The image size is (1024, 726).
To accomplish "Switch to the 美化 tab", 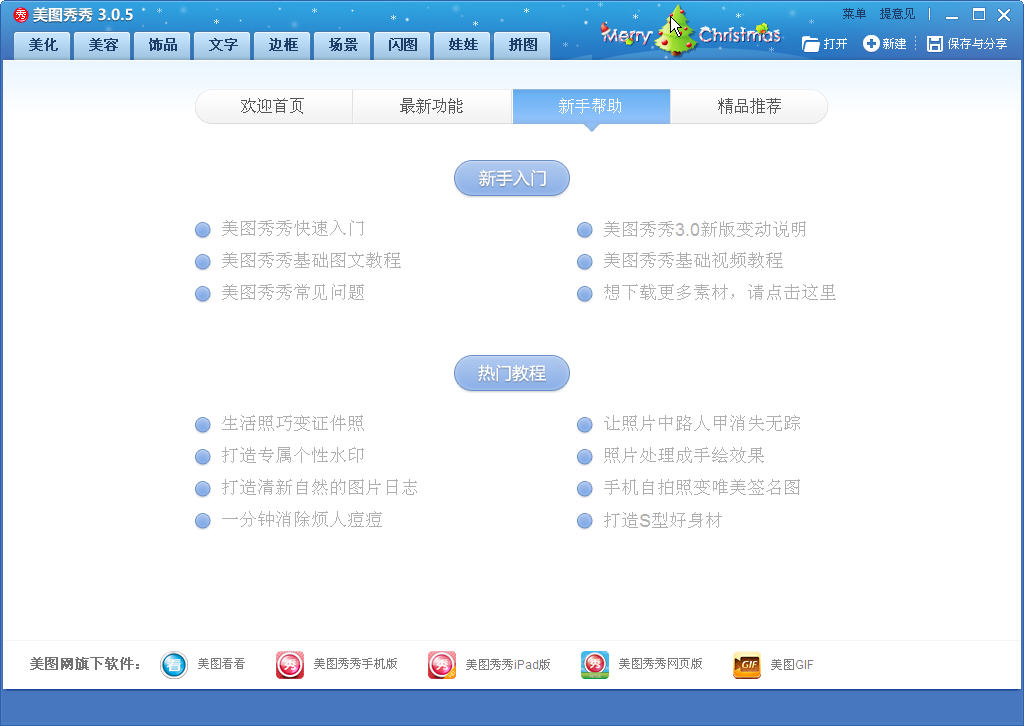I will pos(42,45).
